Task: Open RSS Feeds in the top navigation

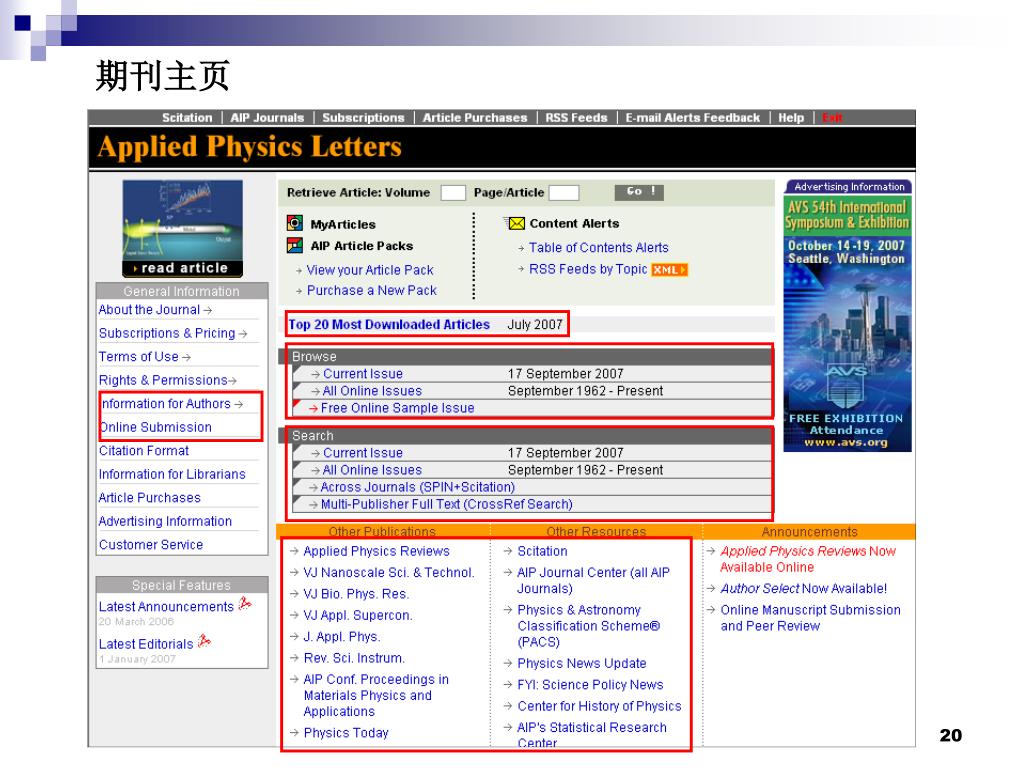Action: tap(576, 118)
